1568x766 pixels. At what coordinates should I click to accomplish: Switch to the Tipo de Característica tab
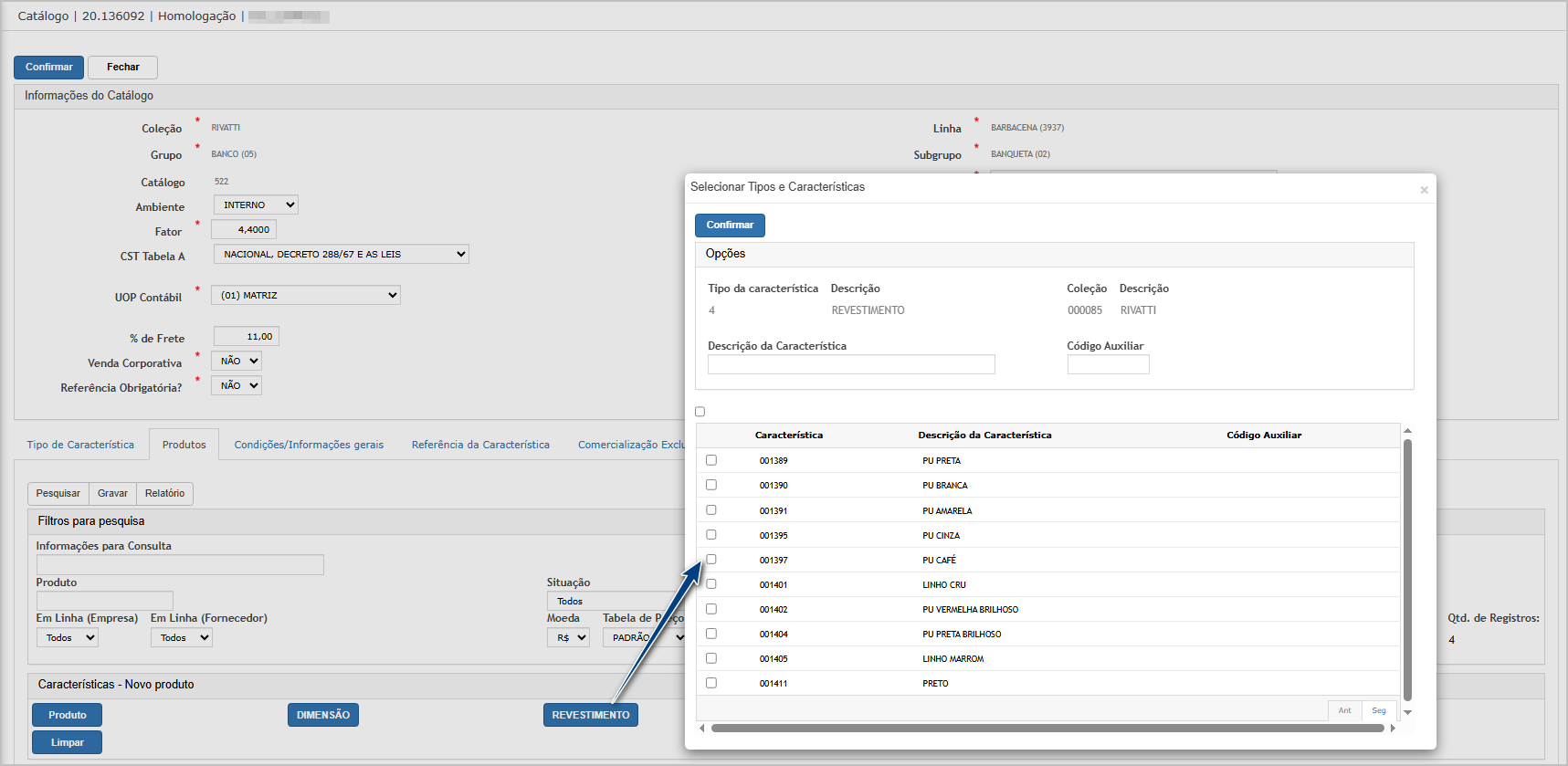[80, 445]
